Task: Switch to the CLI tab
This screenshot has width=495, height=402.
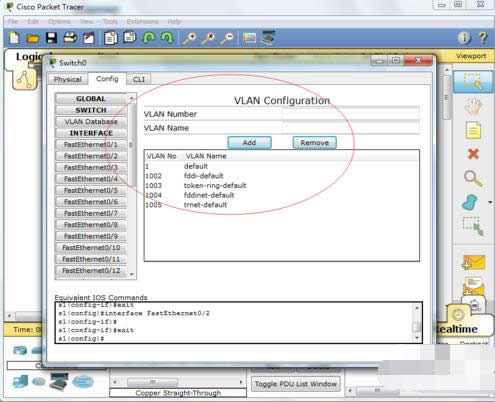Action: coord(139,79)
